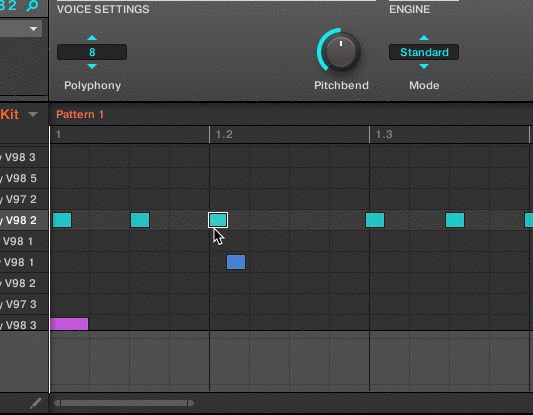Select the purple note at pattern start
533x415 pixels.
[69, 324]
